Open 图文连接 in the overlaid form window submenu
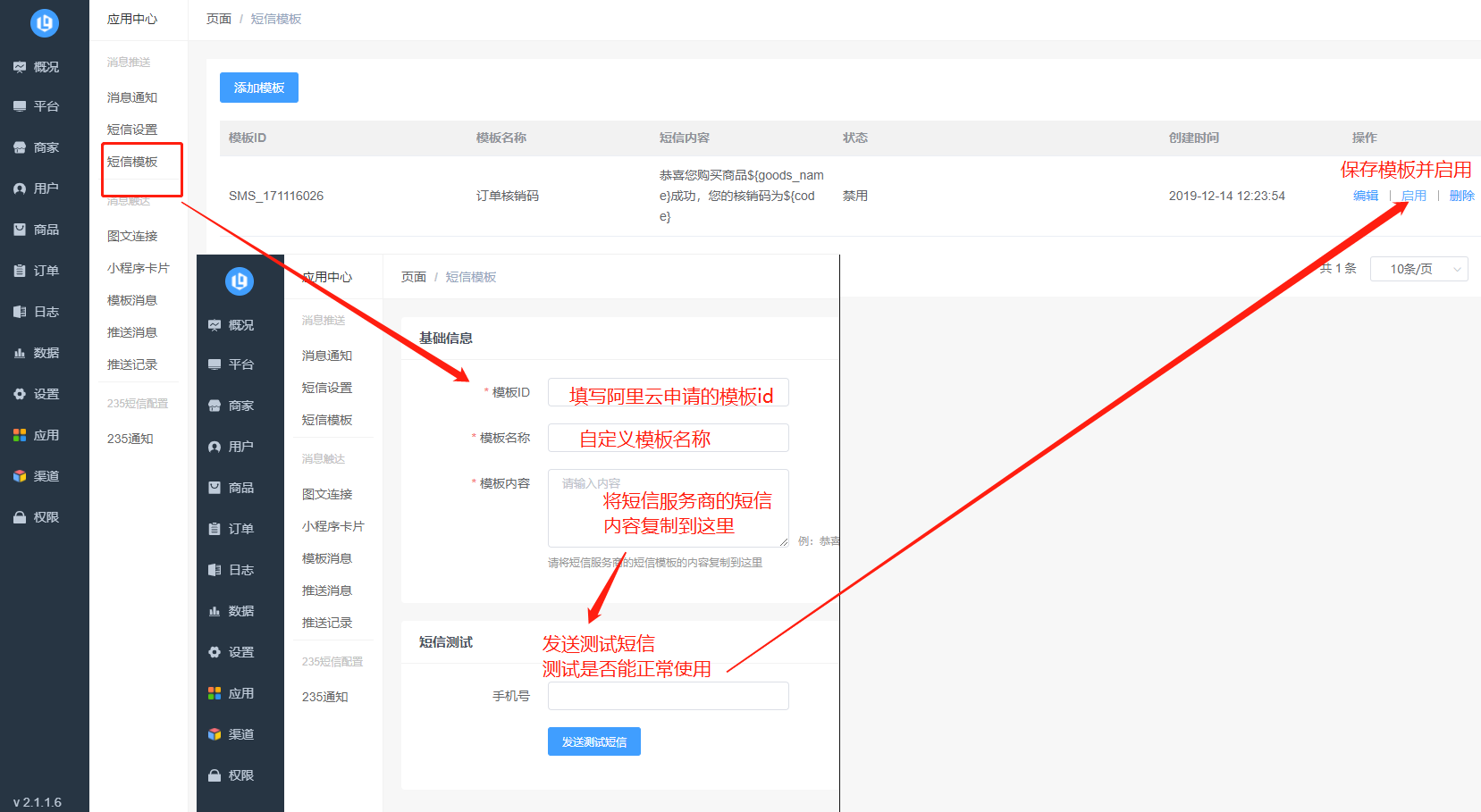The height and width of the screenshot is (812, 1481). pyautogui.click(x=327, y=494)
